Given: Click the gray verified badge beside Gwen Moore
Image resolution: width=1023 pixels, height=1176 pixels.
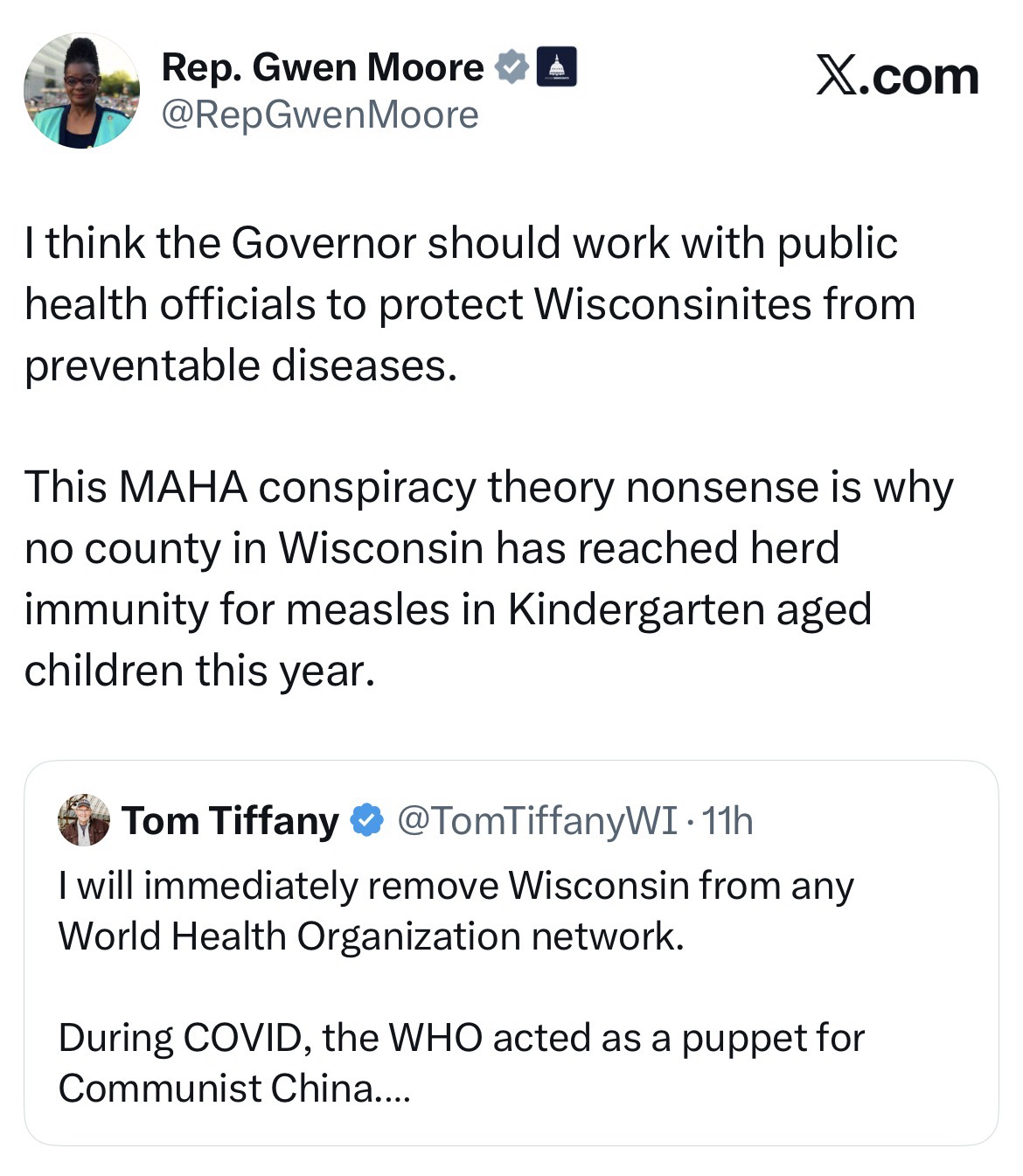Looking at the screenshot, I should pos(511,67).
